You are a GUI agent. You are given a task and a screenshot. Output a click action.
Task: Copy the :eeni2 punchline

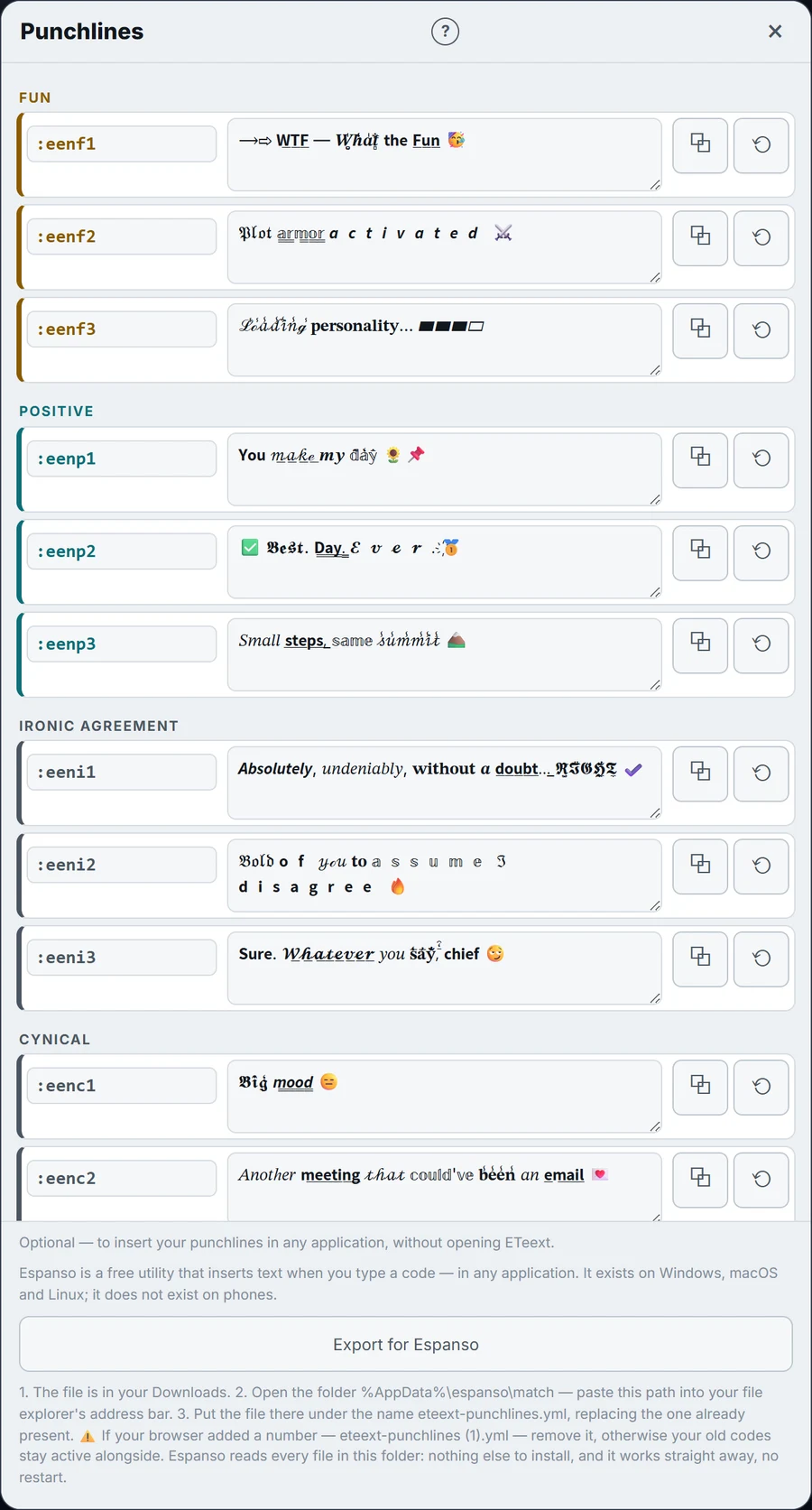[700, 866]
